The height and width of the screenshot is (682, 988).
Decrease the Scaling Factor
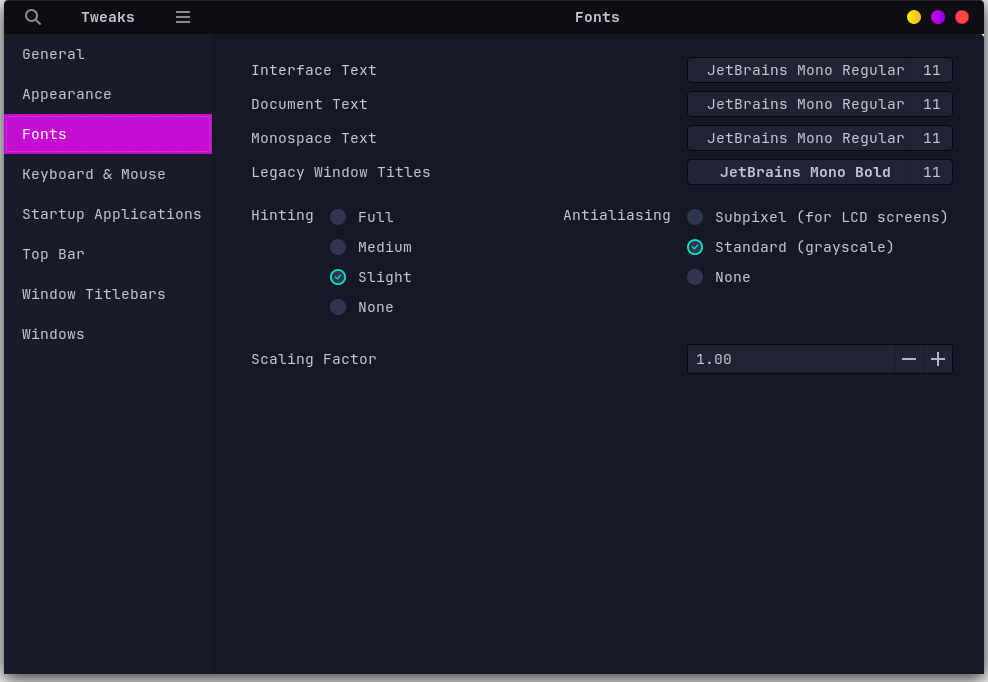click(x=909, y=359)
